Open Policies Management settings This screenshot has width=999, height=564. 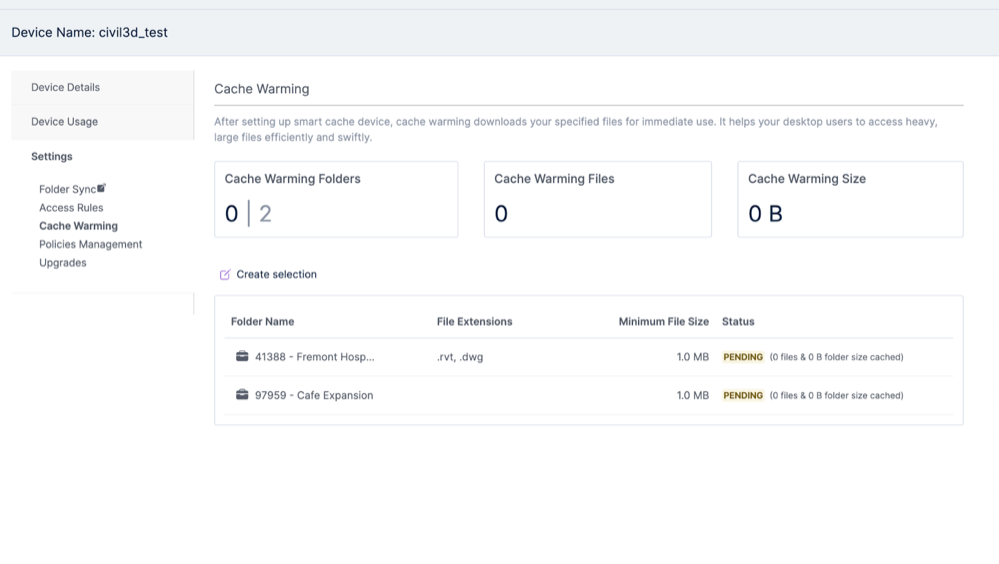(90, 245)
